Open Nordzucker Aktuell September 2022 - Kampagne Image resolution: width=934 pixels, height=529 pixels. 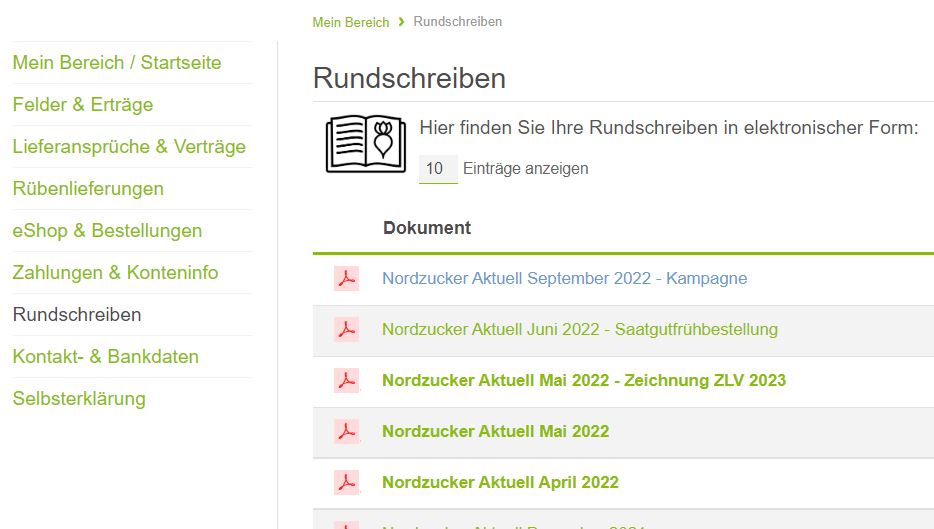(565, 278)
